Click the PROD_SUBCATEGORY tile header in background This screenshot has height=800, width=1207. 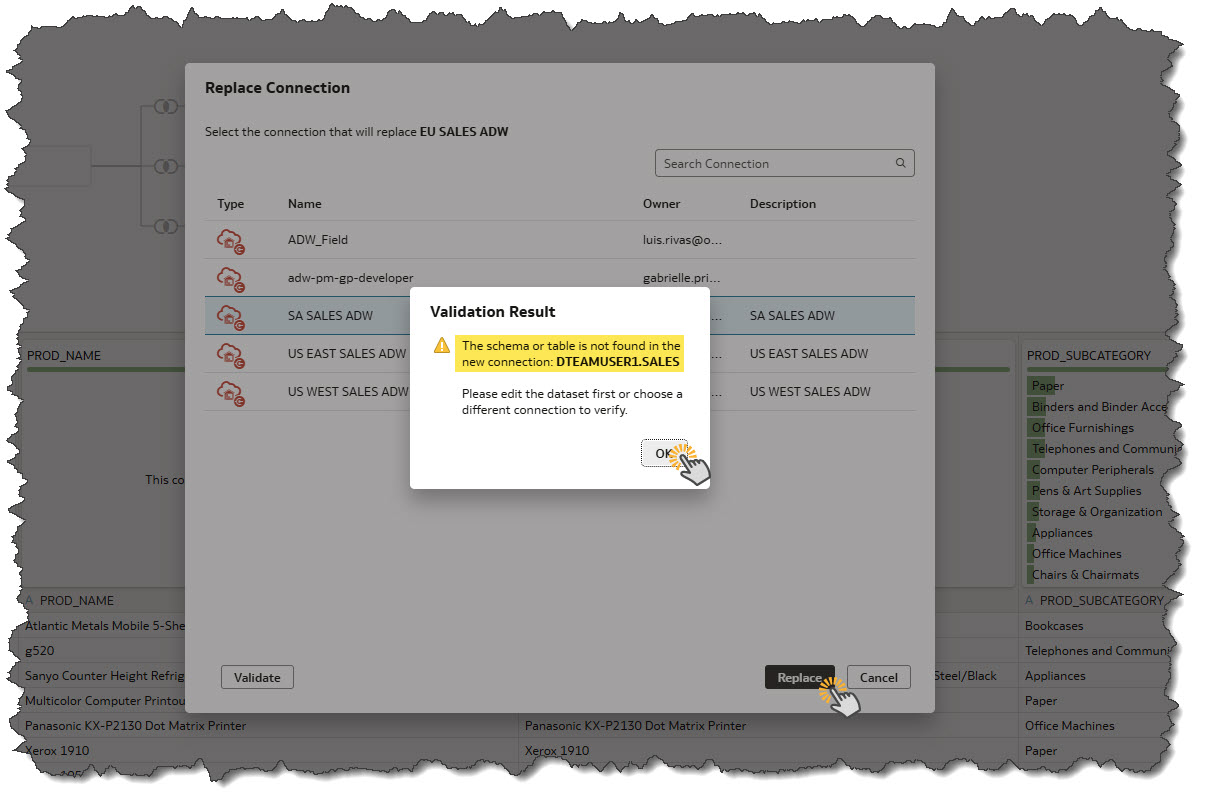pos(1089,355)
